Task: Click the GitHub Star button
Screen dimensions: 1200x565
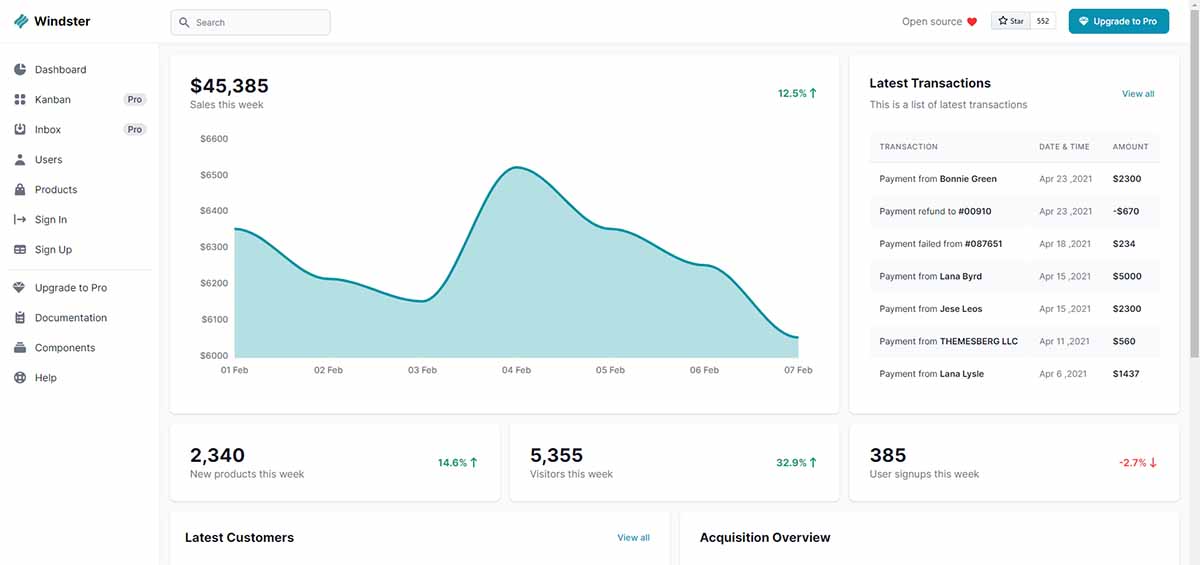Action: click(1010, 21)
